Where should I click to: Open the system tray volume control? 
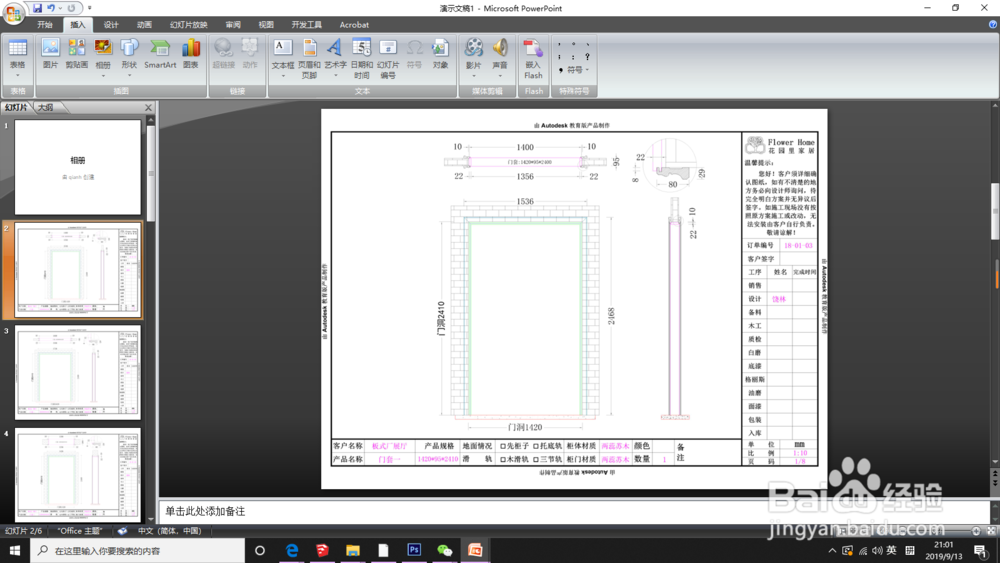click(878, 550)
